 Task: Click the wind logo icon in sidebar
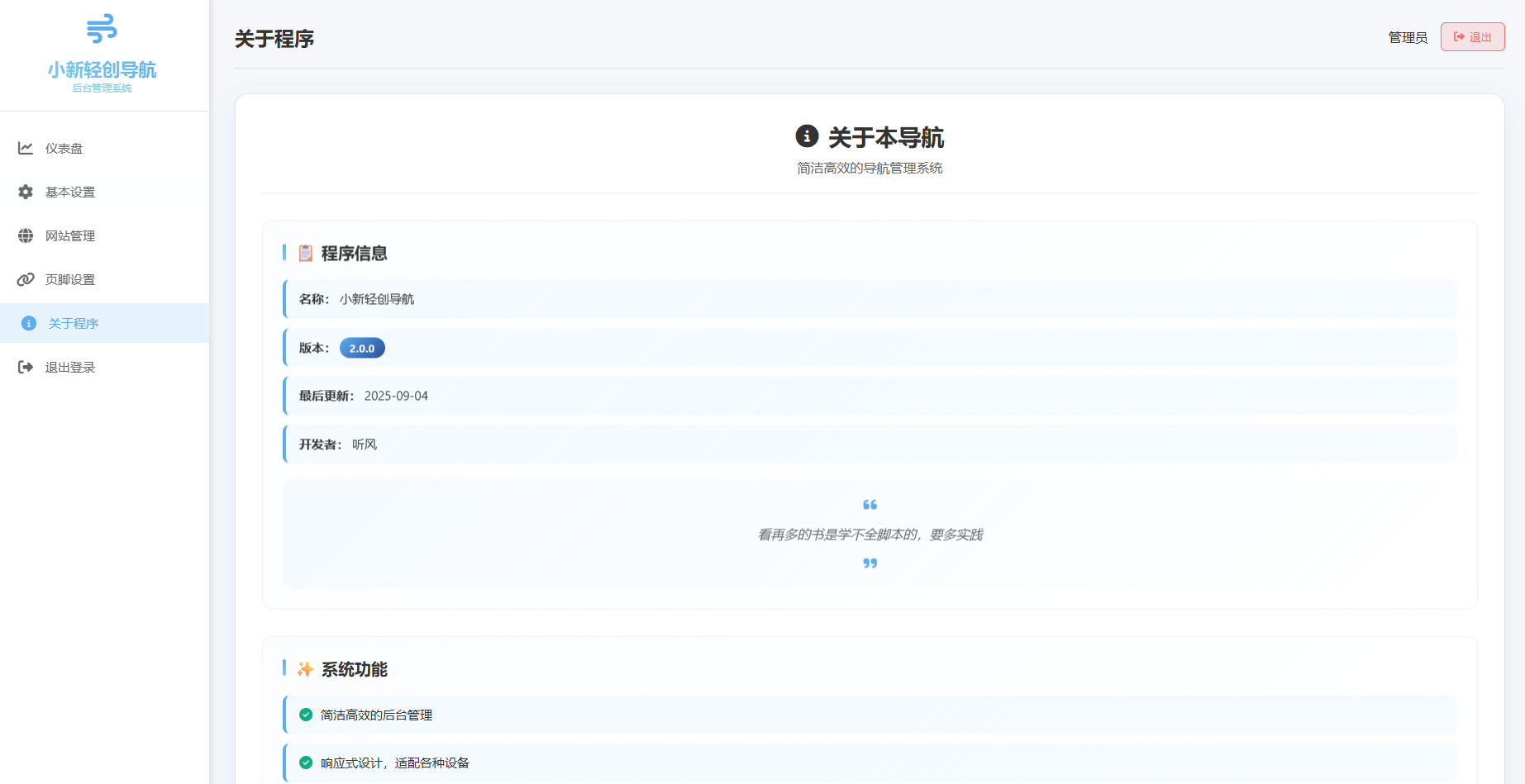click(102, 29)
